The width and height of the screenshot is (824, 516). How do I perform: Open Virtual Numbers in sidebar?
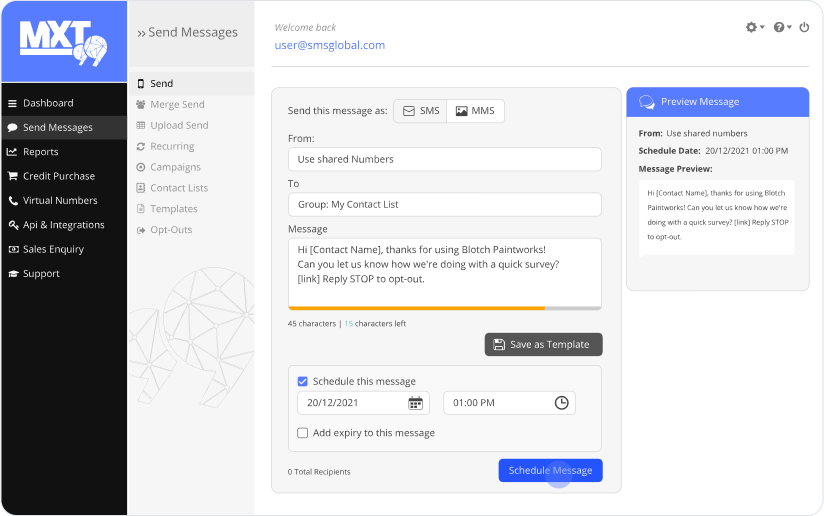coord(60,200)
